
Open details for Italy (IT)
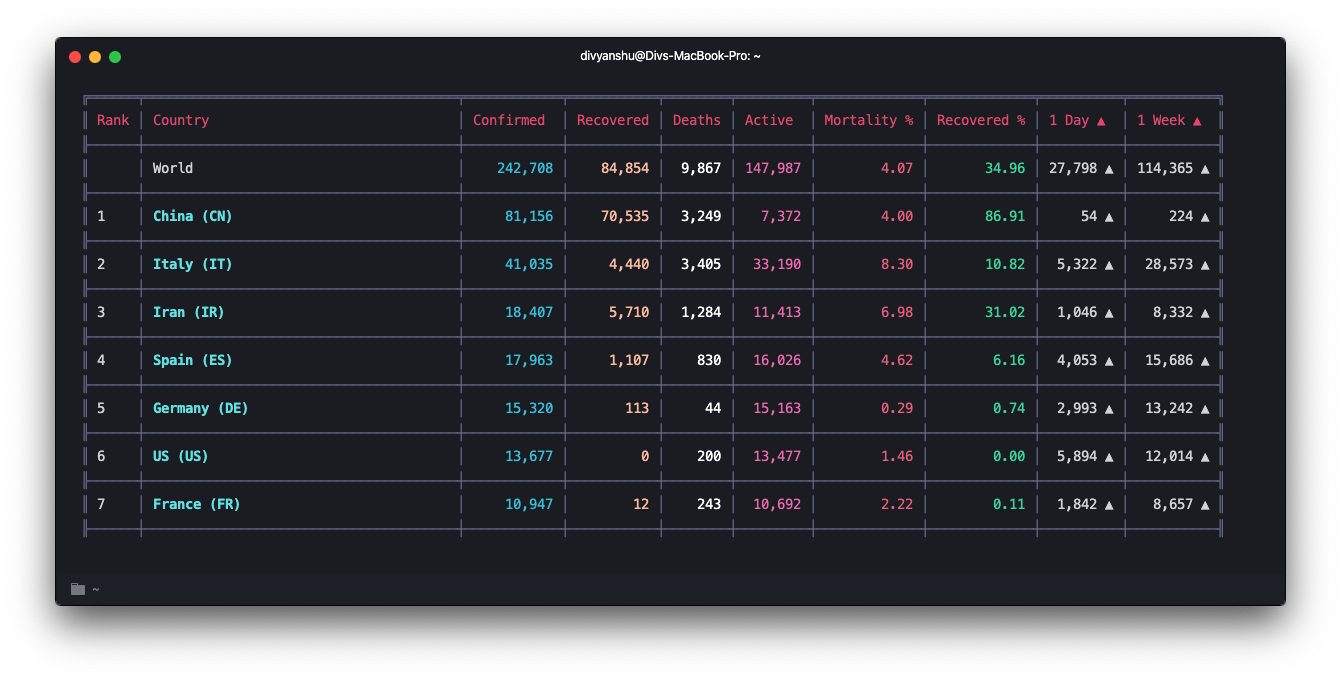click(x=192, y=264)
